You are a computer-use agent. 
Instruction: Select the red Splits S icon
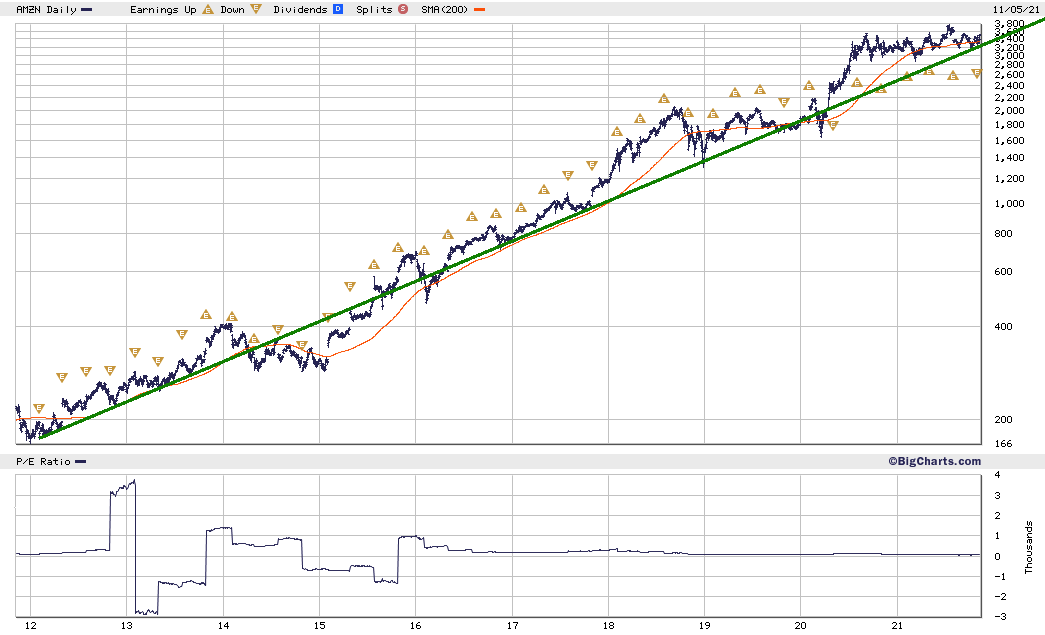(403, 9)
